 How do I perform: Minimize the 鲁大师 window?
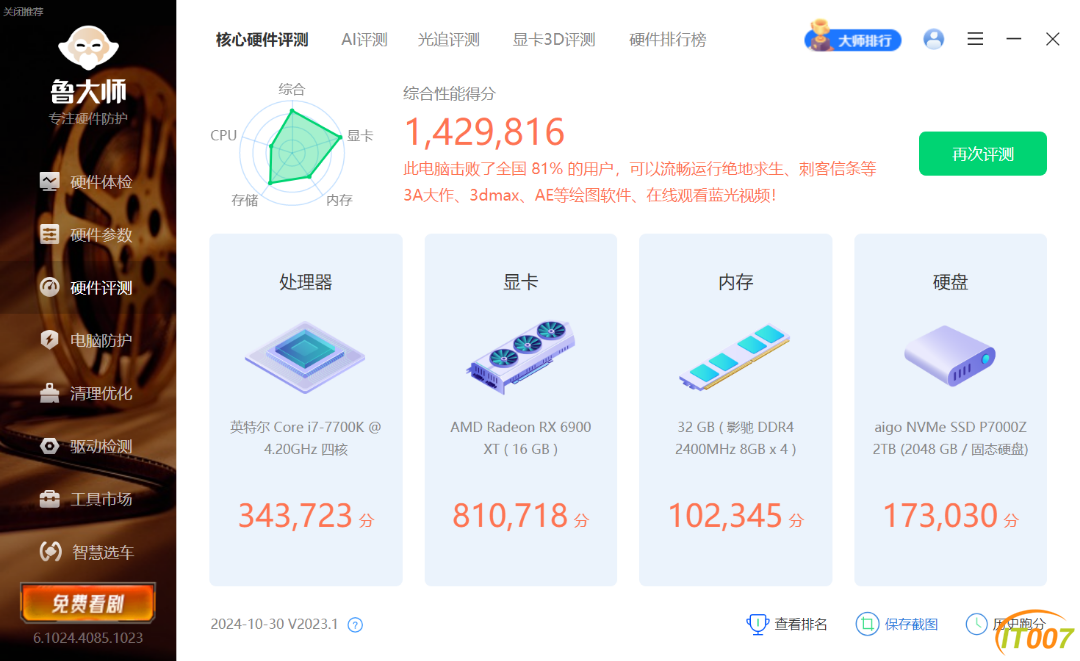[1014, 39]
